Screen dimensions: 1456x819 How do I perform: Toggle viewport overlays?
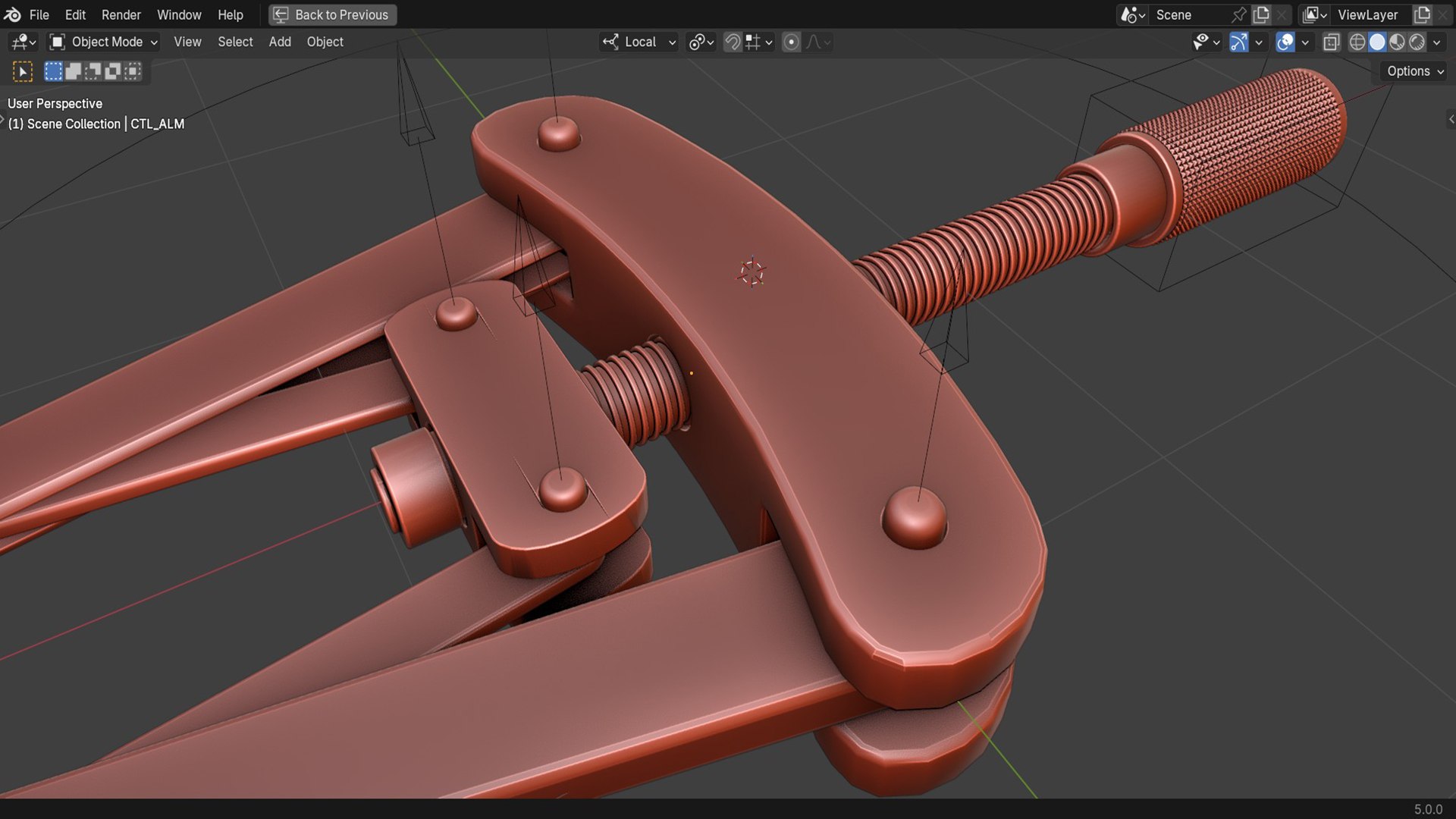point(1285,42)
